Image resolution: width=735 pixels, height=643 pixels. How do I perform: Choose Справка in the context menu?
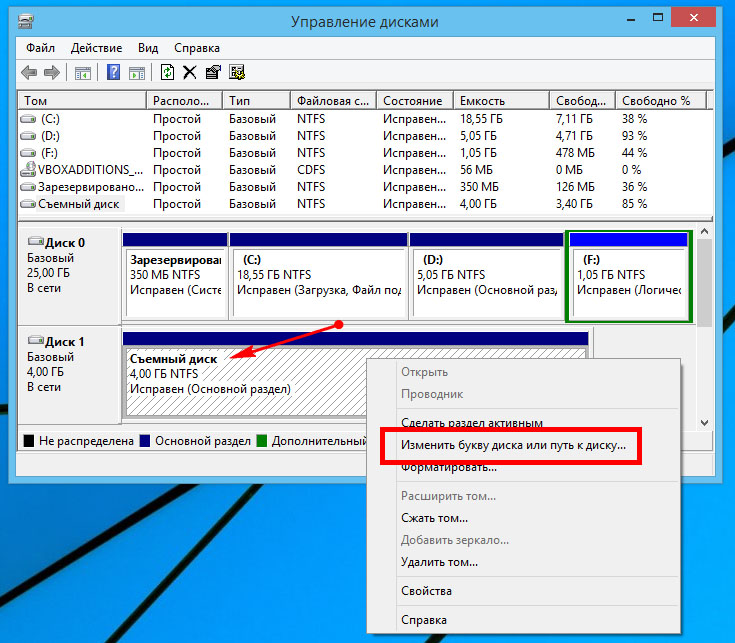point(424,620)
